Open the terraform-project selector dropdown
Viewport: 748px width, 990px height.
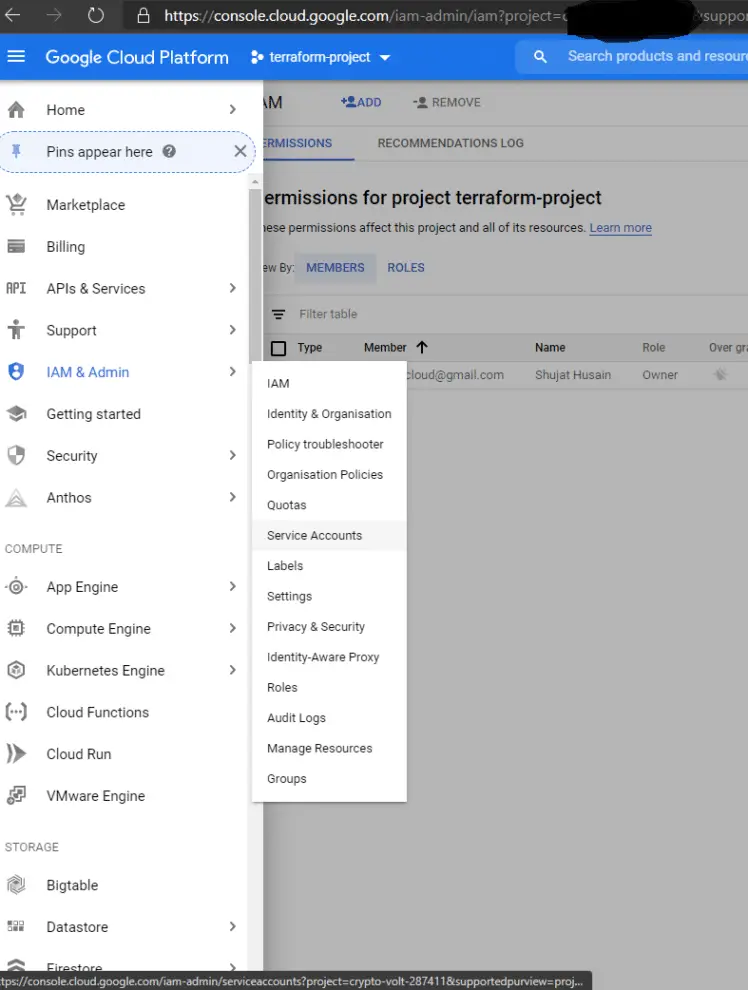coord(321,57)
